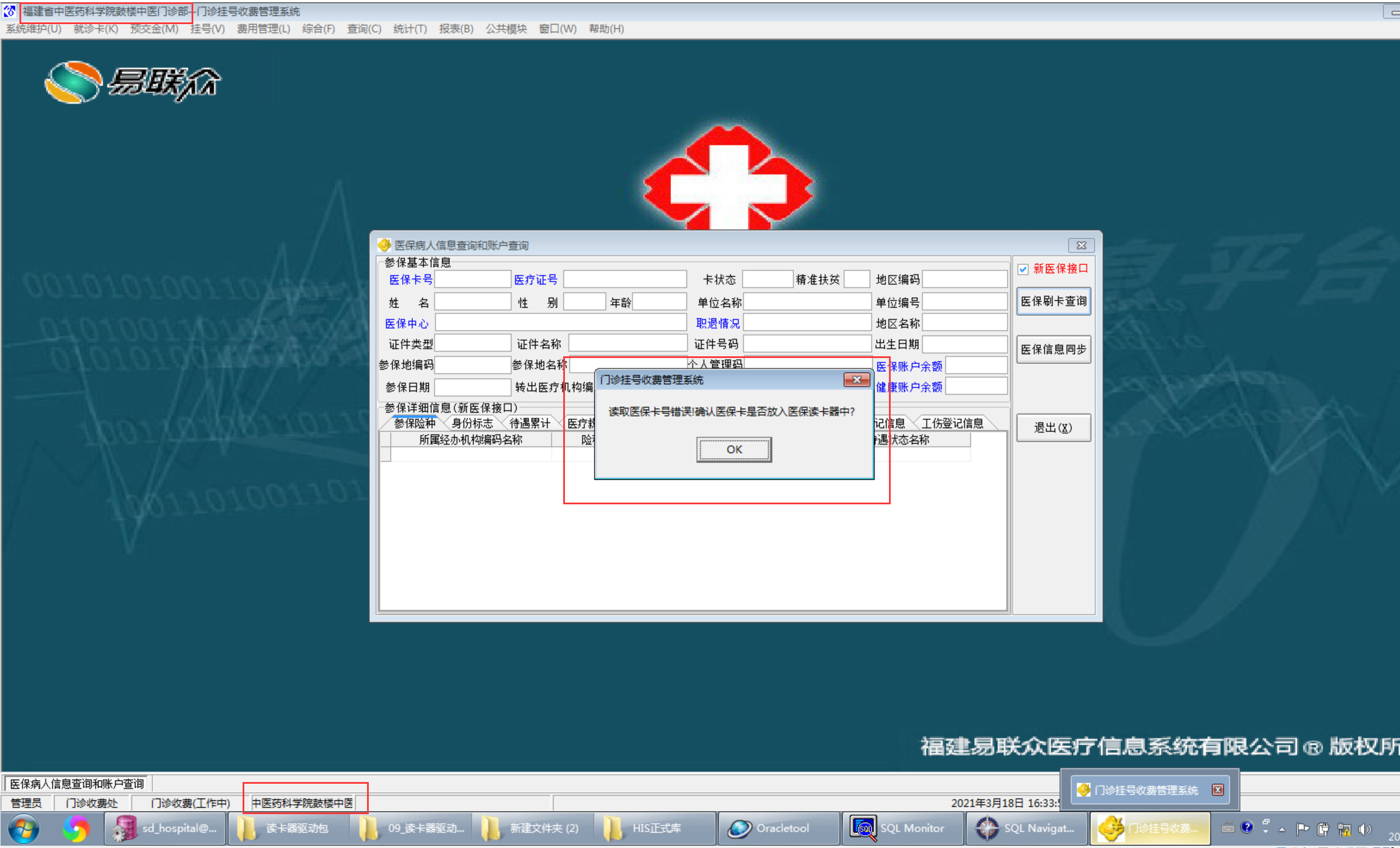Click the volume speaker tray icon
The image size is (1400, 848).
[x=1364, y=829]
